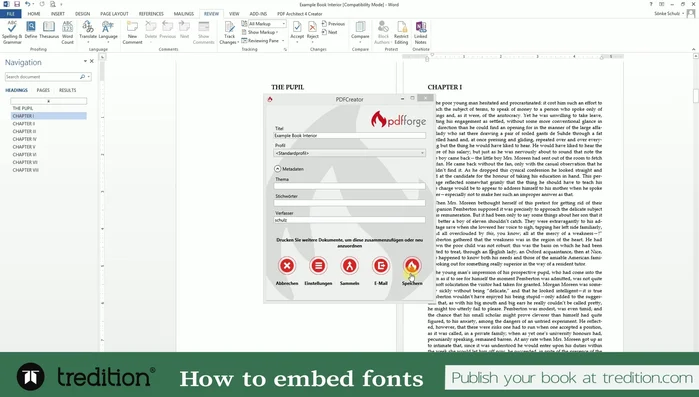Screen dimensions: 699x397
Task: Switch to the REFERENCES tab
Action: tap(151, 14)
